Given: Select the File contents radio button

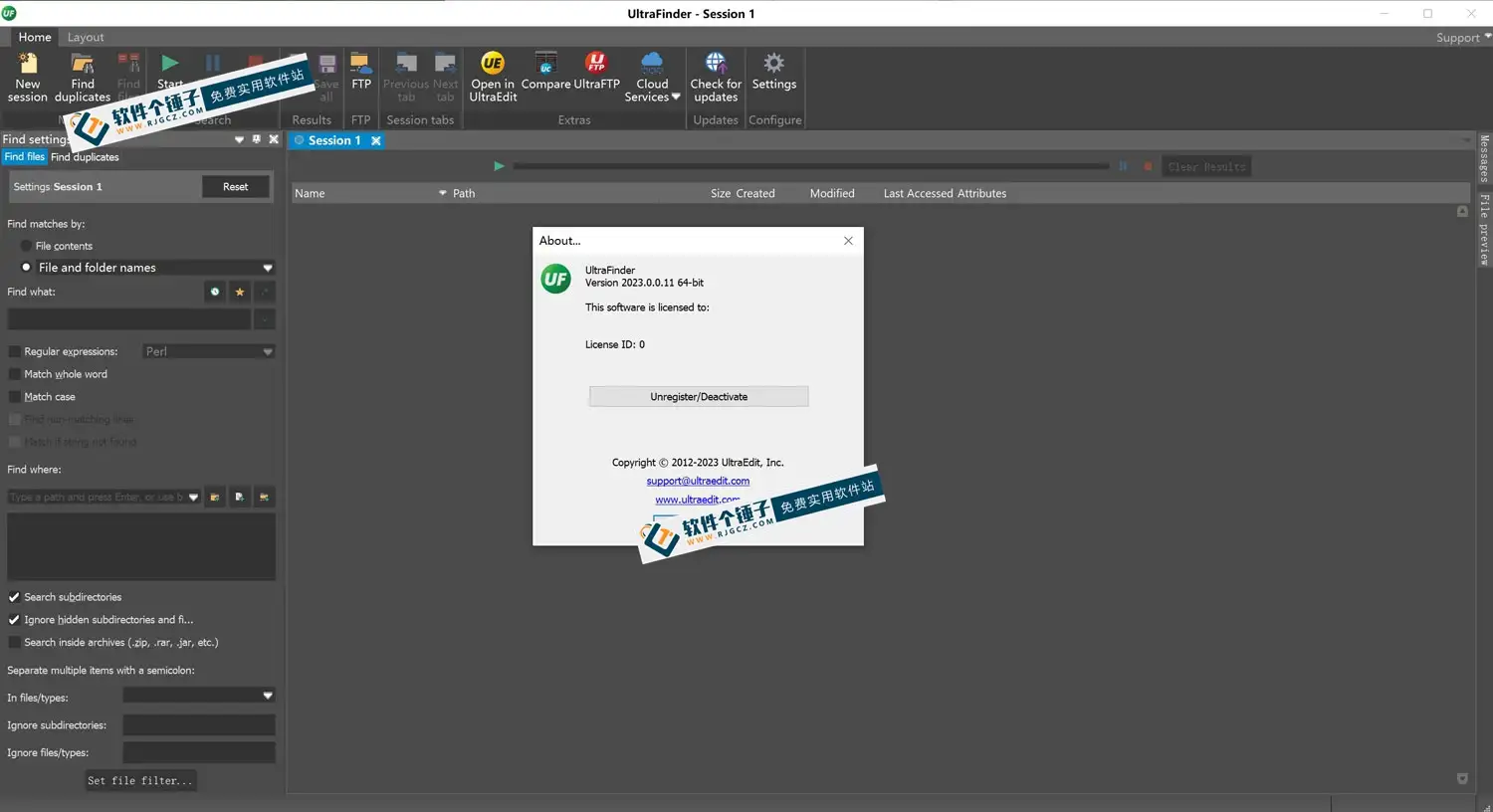Looking at the screenshot, I should (27, 246).
